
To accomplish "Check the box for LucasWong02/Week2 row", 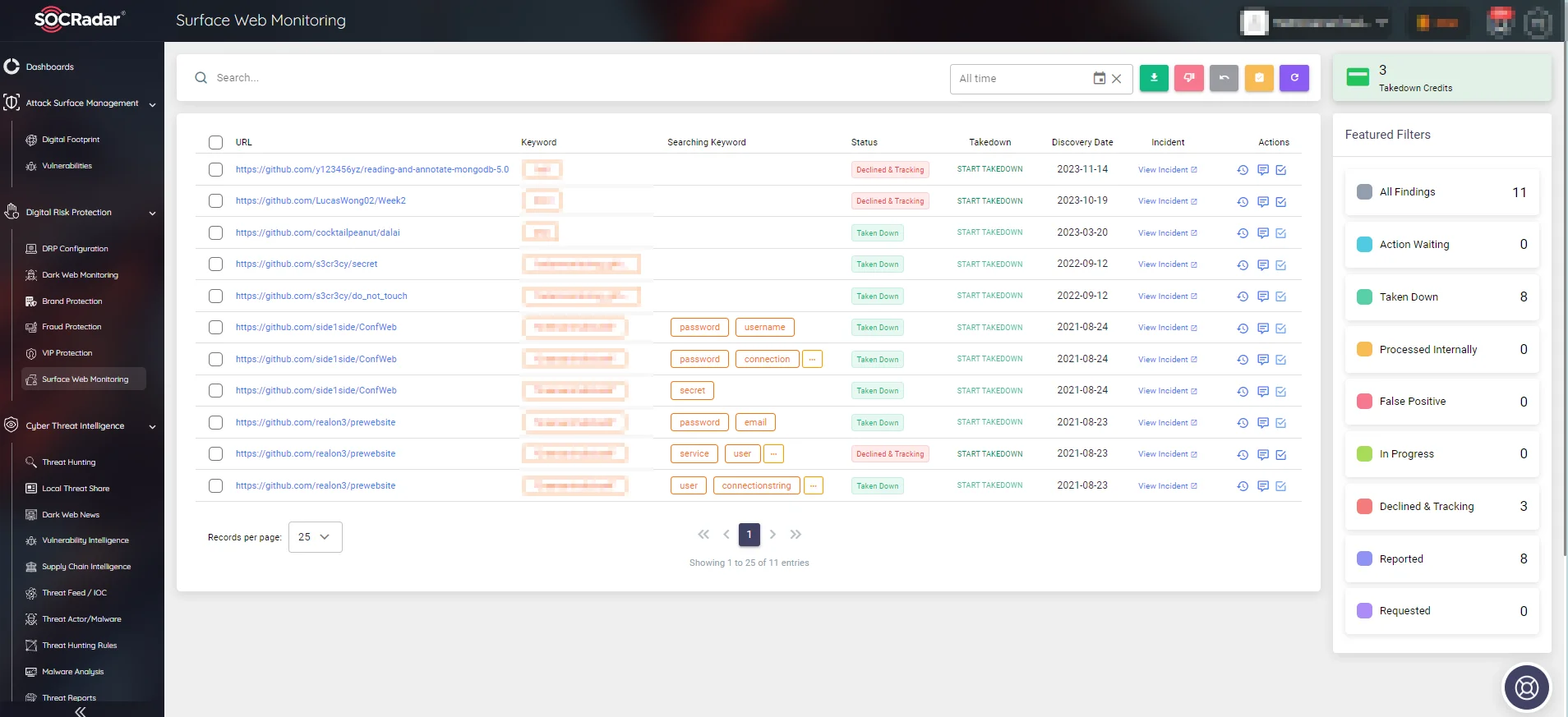I will click(215, 200).
